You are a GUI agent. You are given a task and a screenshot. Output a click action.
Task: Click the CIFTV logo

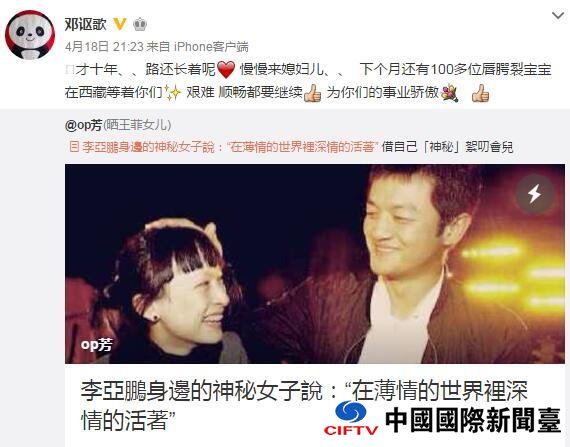[351, 418]
